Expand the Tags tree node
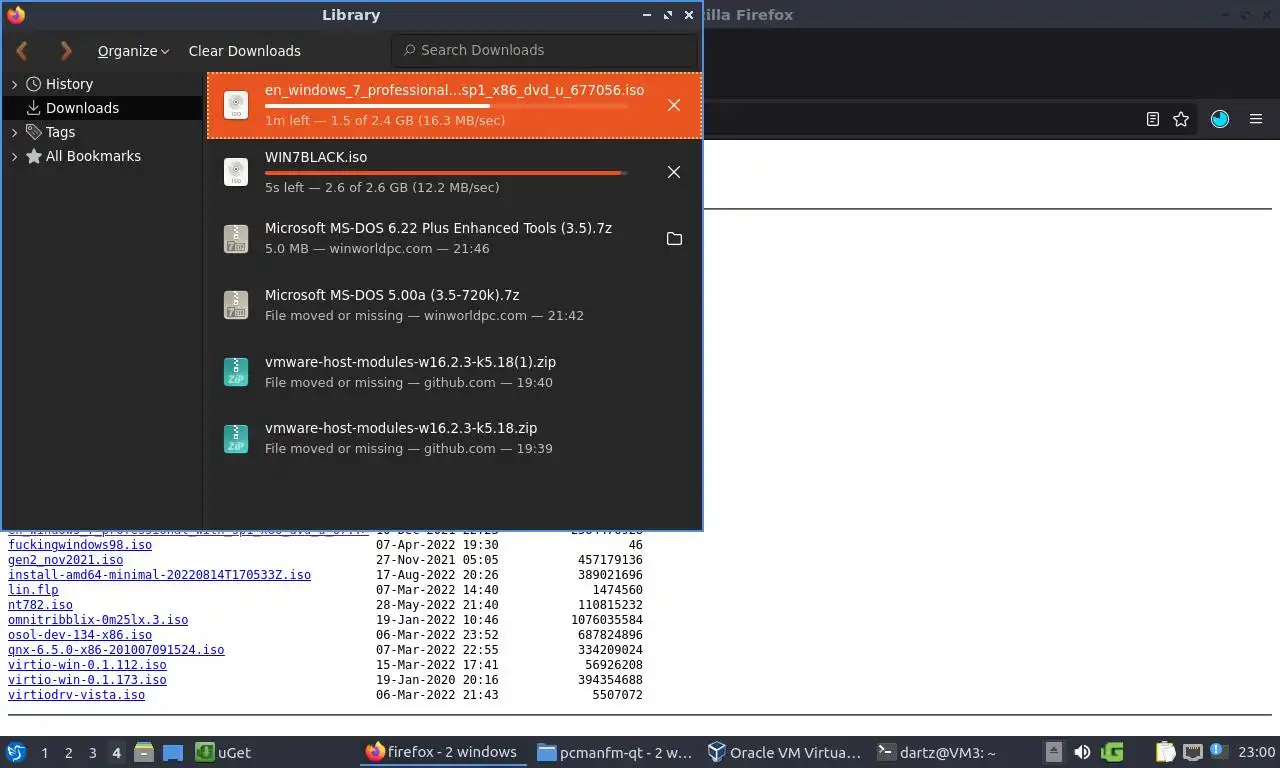Image resolution: width=1280 pixels, height=768 pixels. (14, 133)
